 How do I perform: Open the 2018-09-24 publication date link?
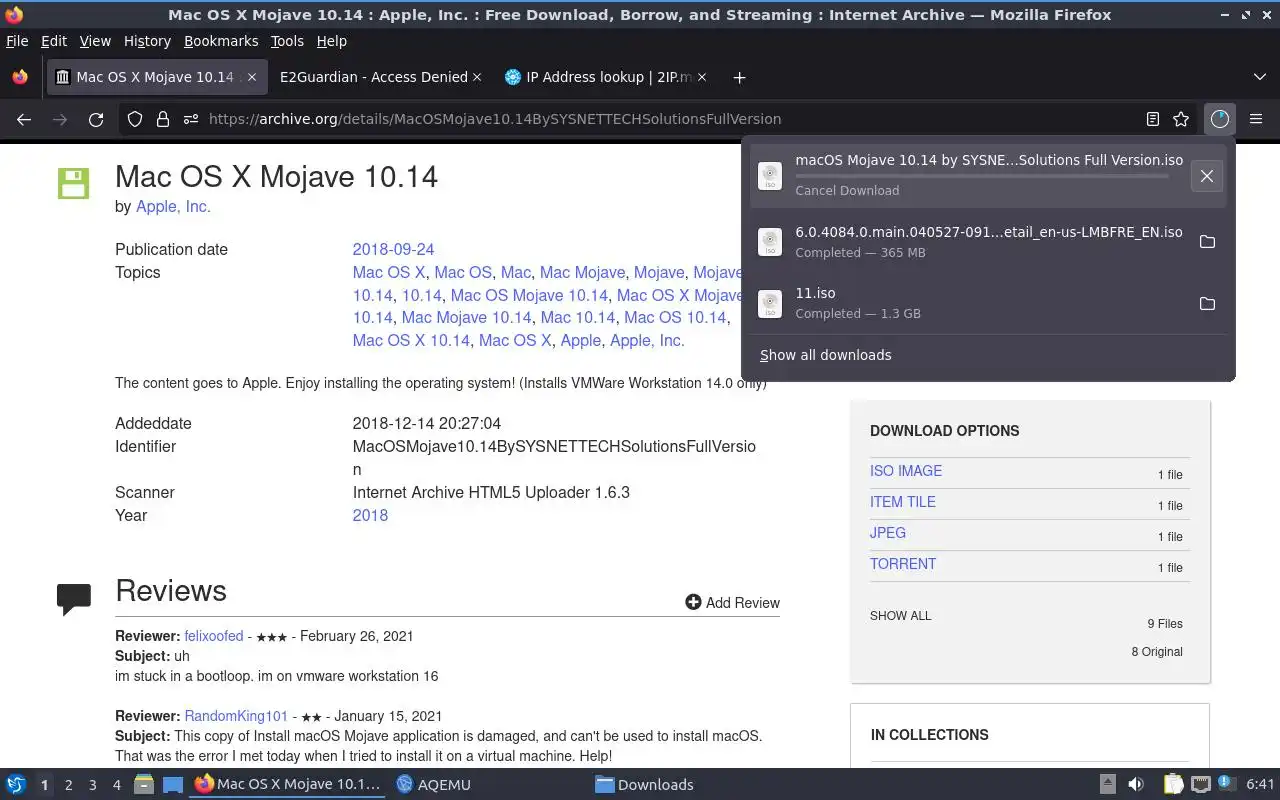[393, 249]
